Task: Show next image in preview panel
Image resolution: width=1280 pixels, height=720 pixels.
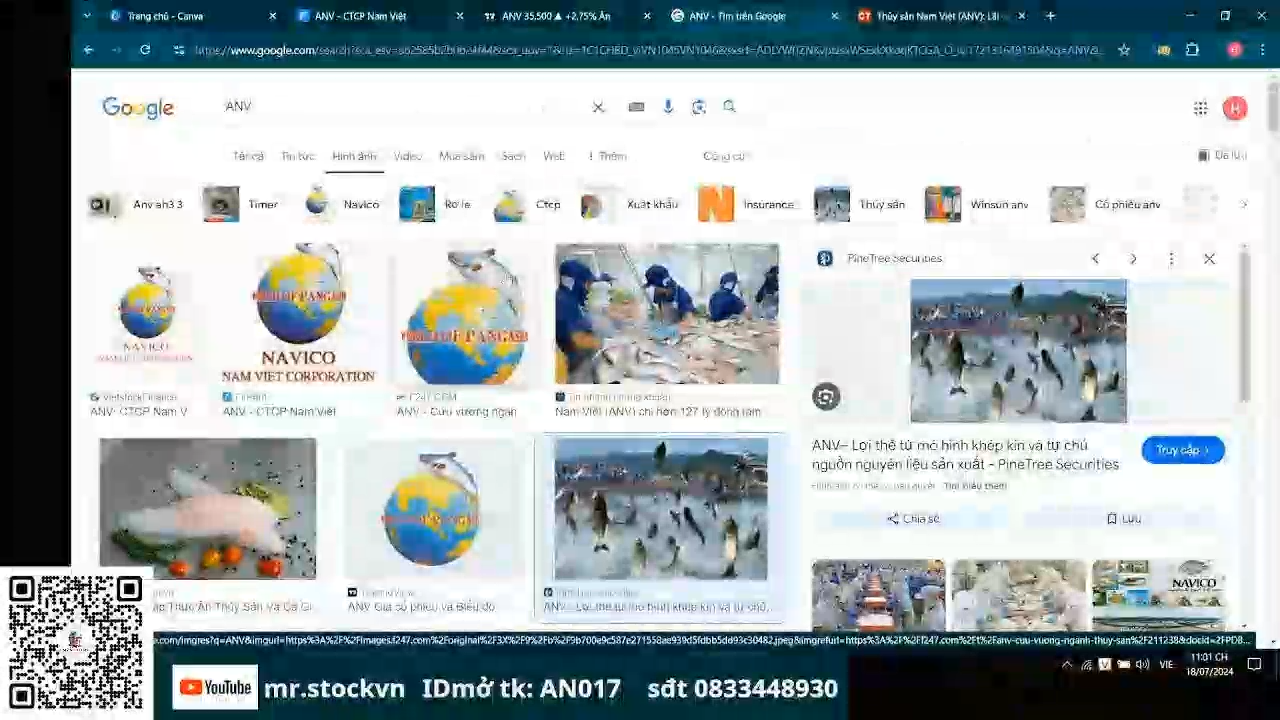Action: [x=1133, y=258]
